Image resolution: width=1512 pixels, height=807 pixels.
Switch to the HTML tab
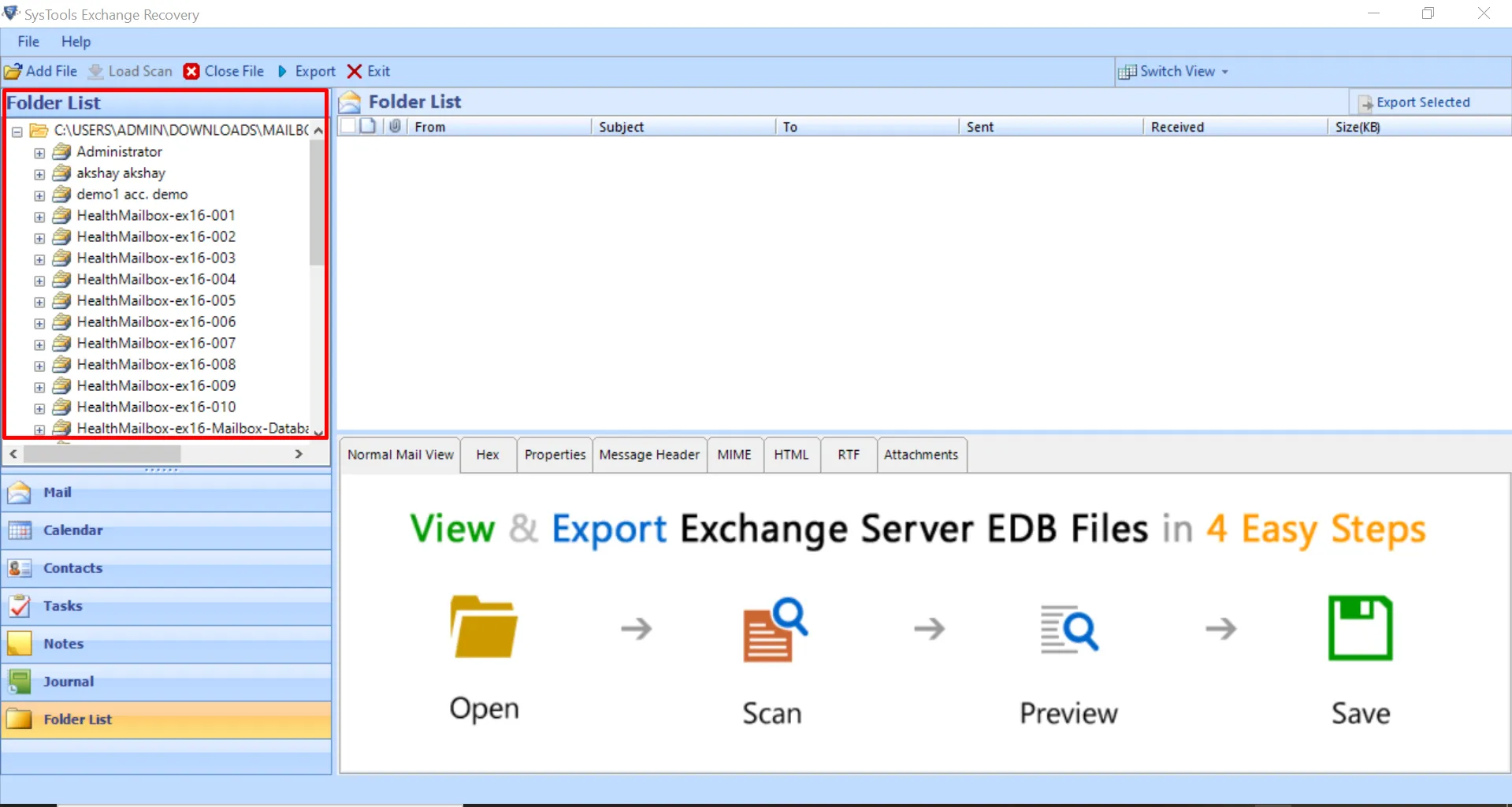(x=791, y=455)
